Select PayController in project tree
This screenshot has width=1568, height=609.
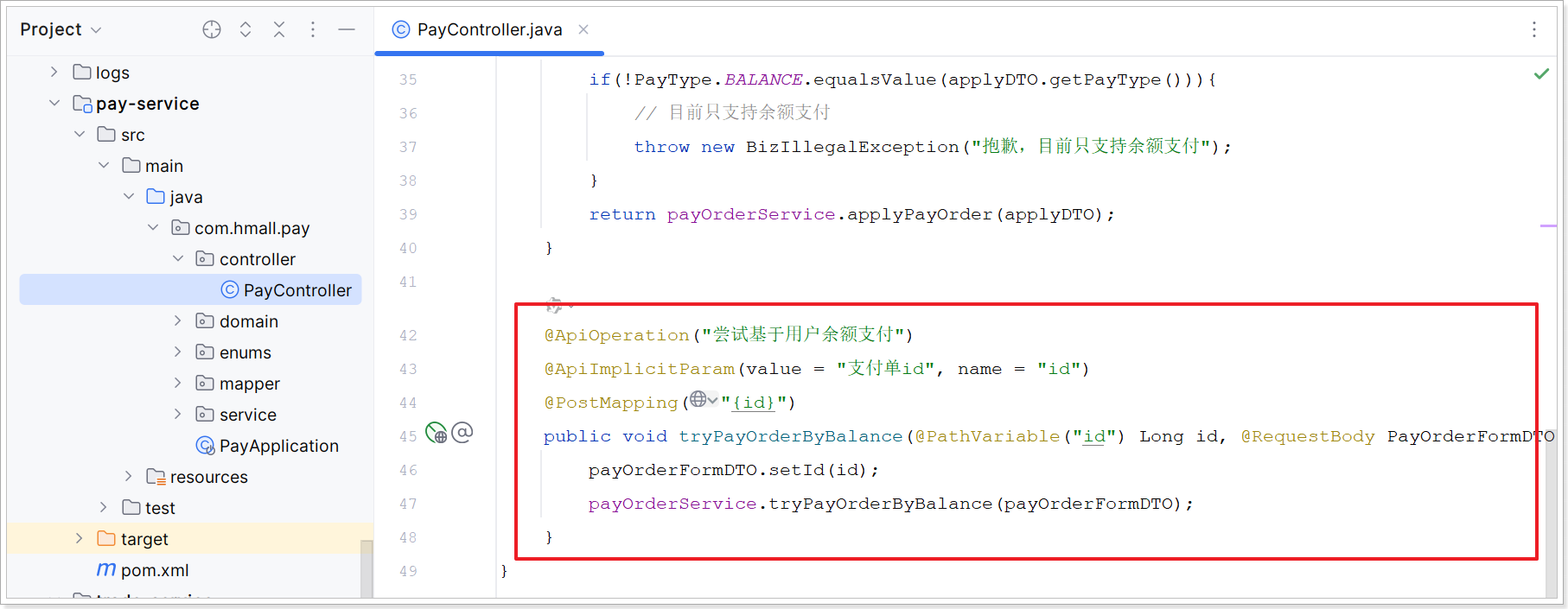(x=190, y=290)
